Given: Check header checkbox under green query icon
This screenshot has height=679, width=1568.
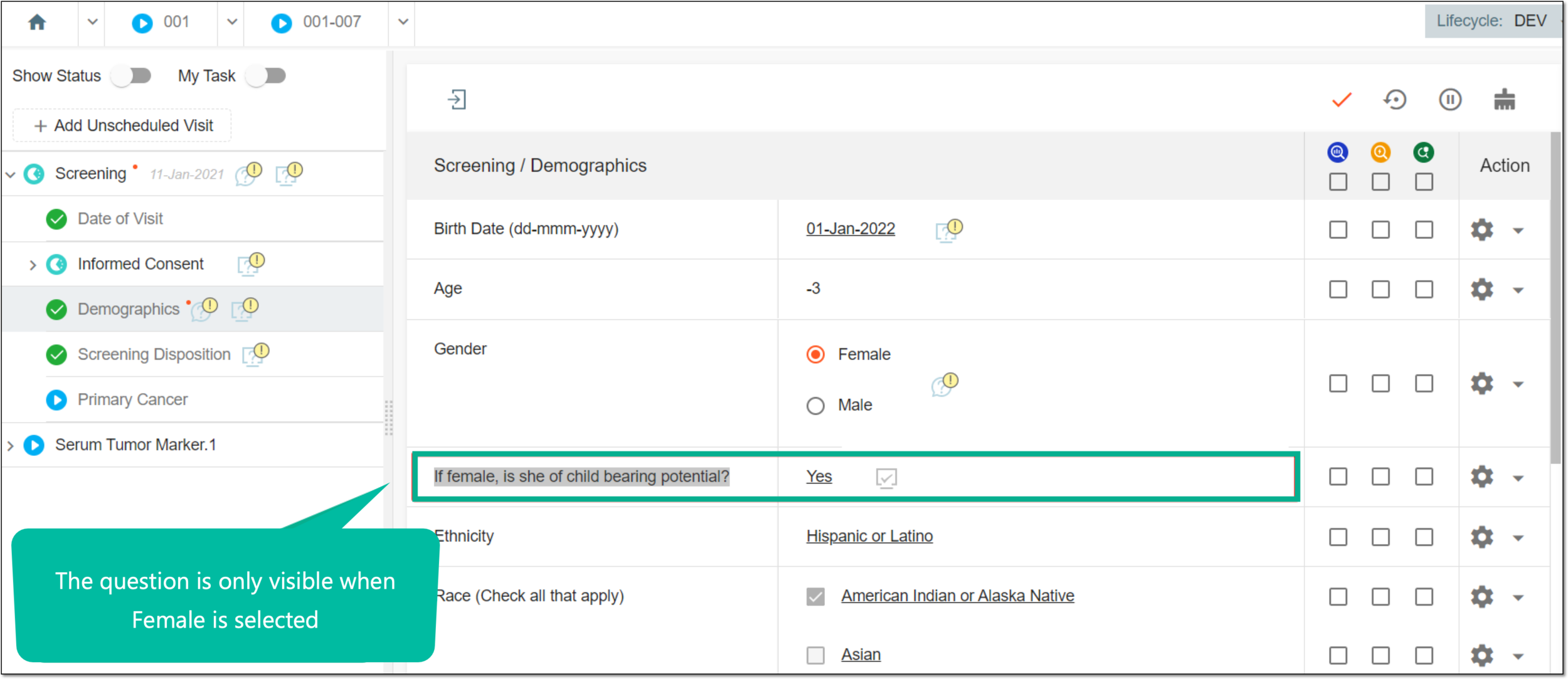Looking at the screenshot, I should click(1423, 182).
